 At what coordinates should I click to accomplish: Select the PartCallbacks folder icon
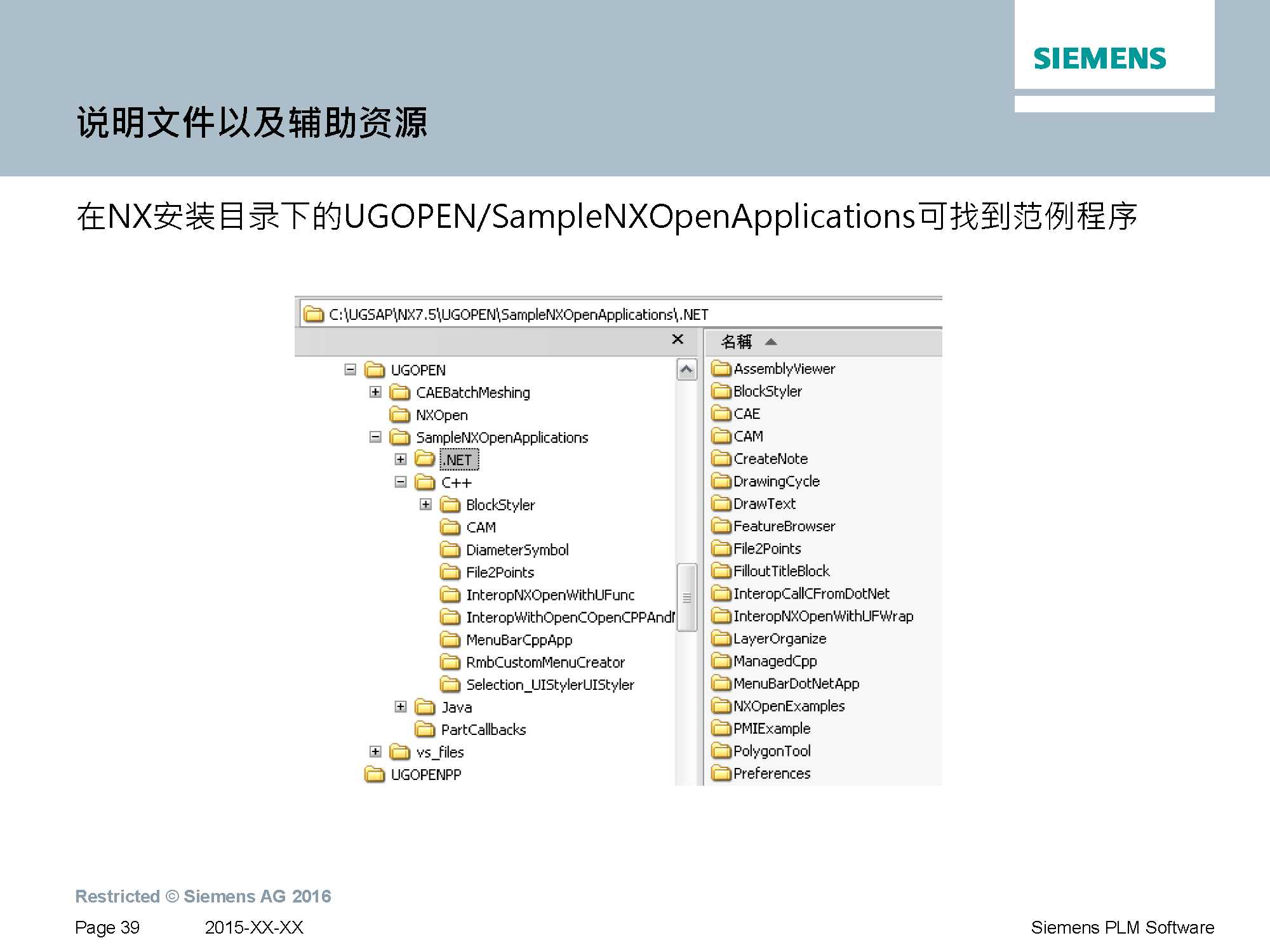click(x=425, y=729)
